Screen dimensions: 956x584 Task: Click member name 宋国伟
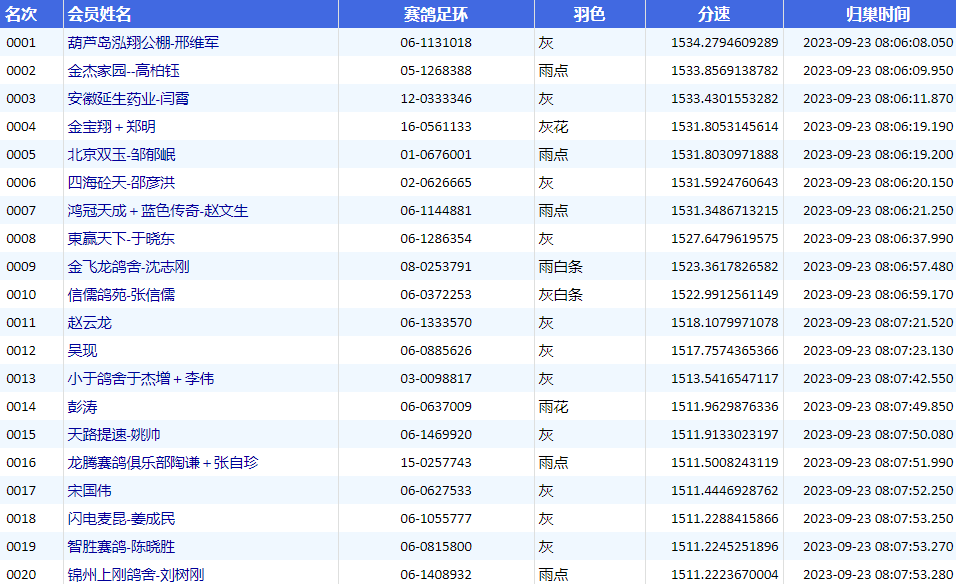pyautogui.click(x=90, y=491)
